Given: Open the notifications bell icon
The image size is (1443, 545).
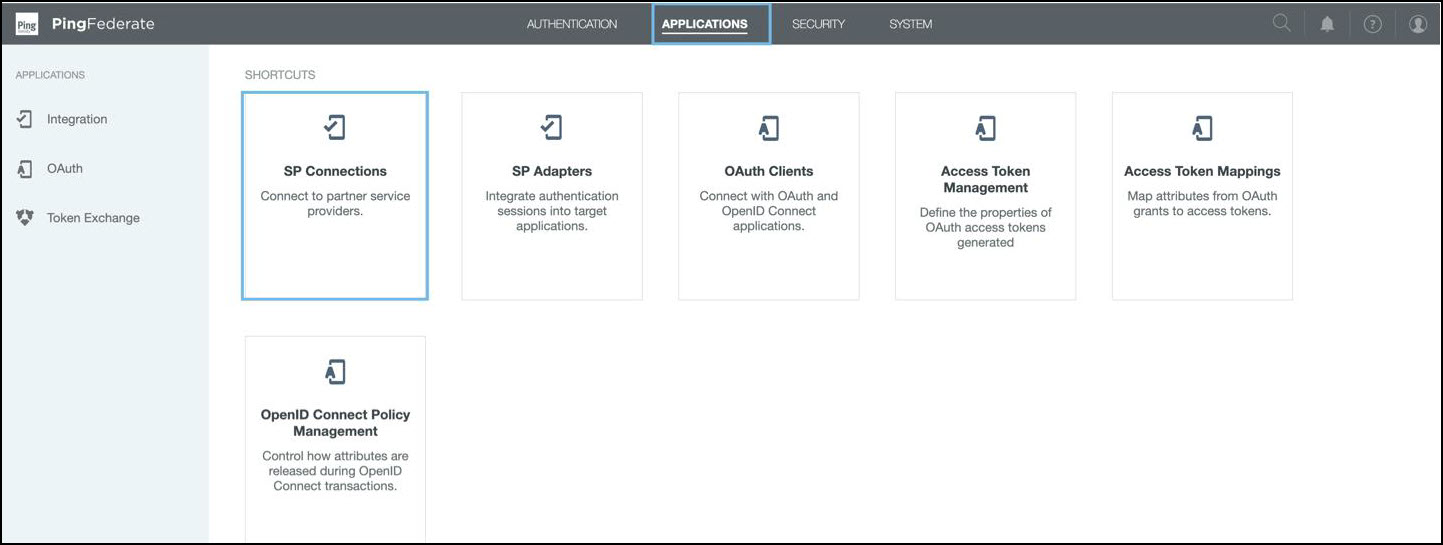Looking at the screenshot, I should pos(1327,24).
